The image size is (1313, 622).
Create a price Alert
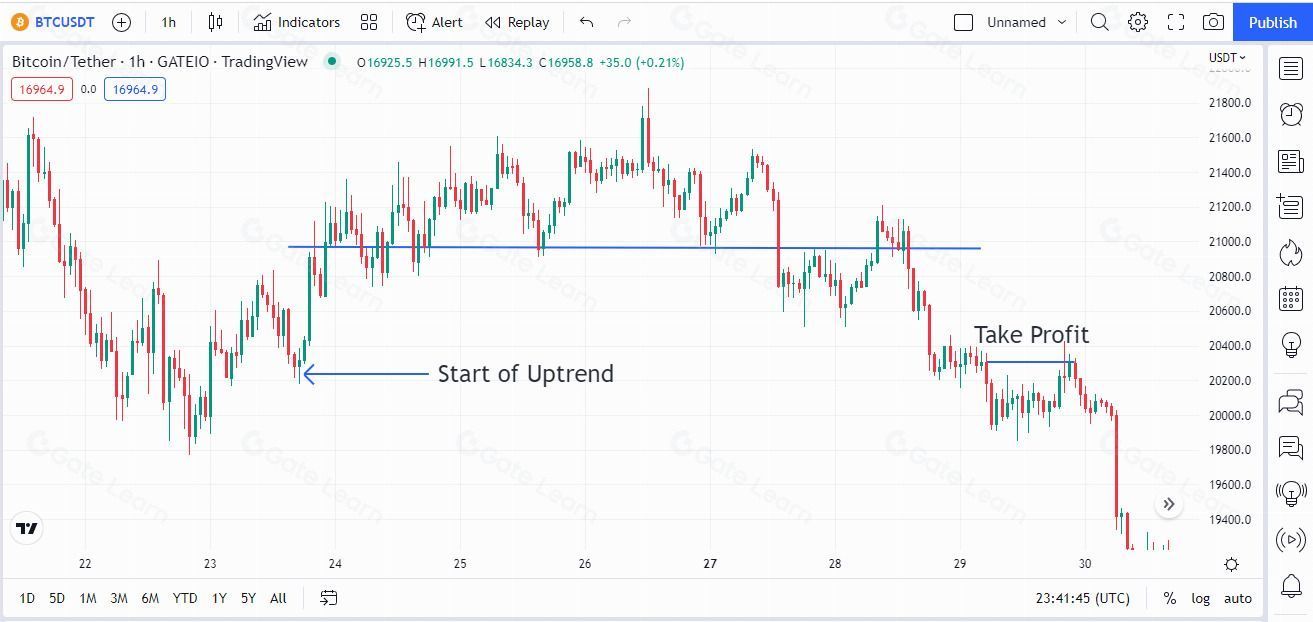point(435,22)
